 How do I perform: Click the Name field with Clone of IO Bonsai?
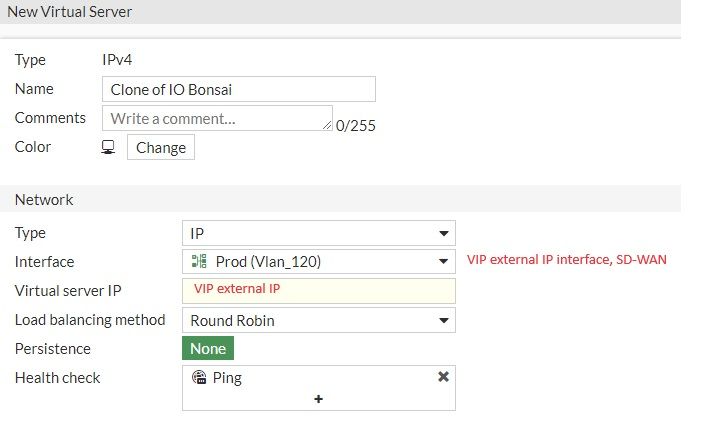click(x=239, y=89)
